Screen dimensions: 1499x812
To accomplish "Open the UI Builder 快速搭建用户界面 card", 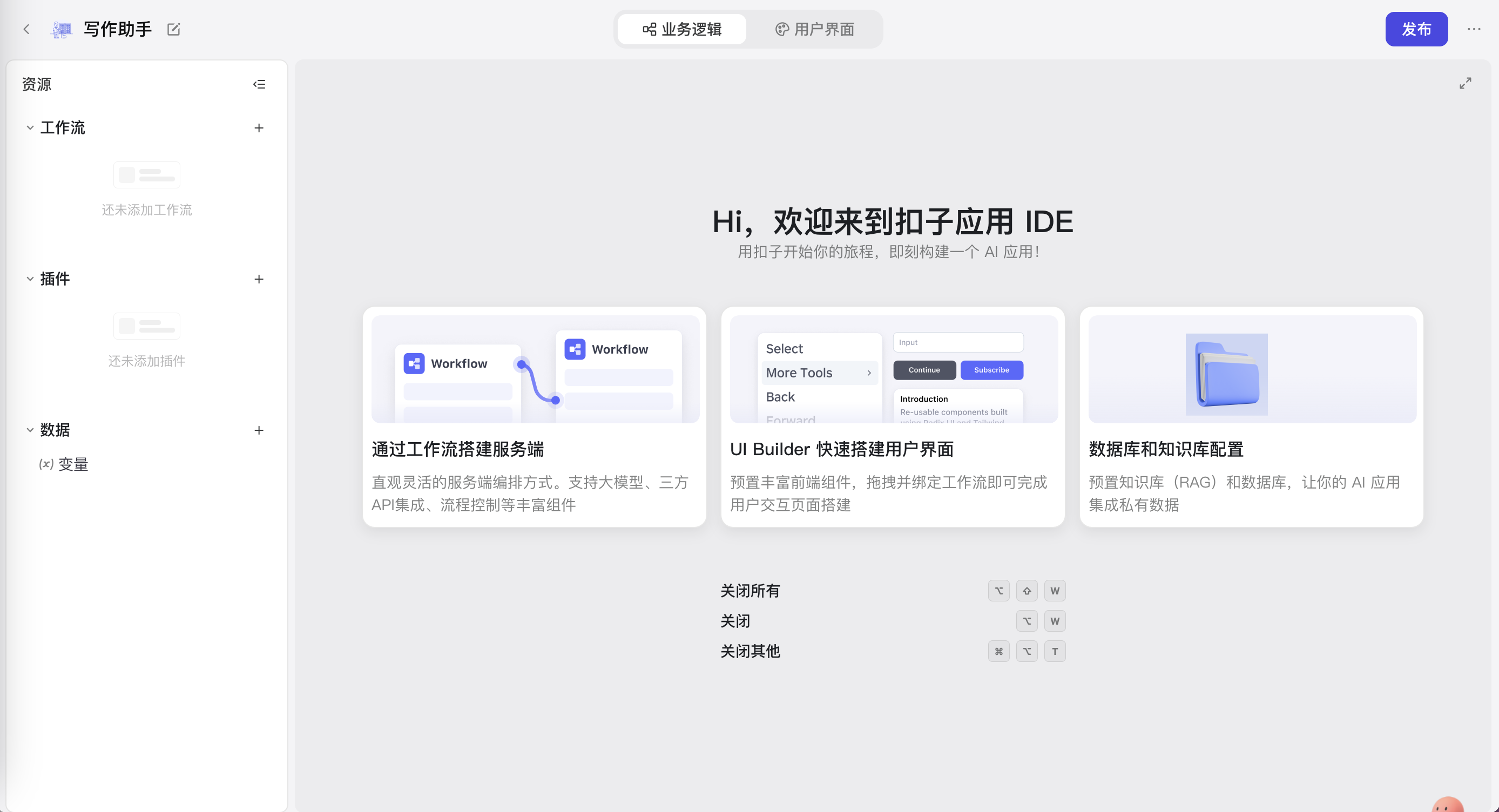I will pyautogui.click(x=893, y=416).
